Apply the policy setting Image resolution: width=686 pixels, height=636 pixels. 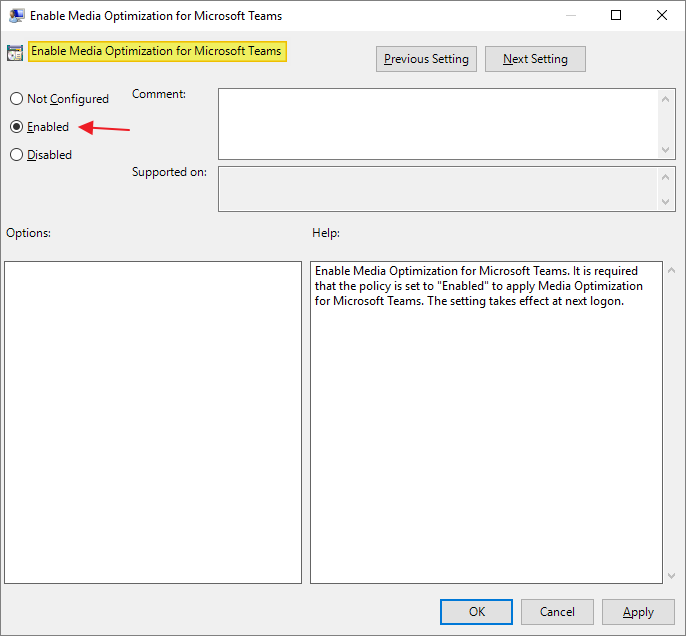tap(638, 612)
